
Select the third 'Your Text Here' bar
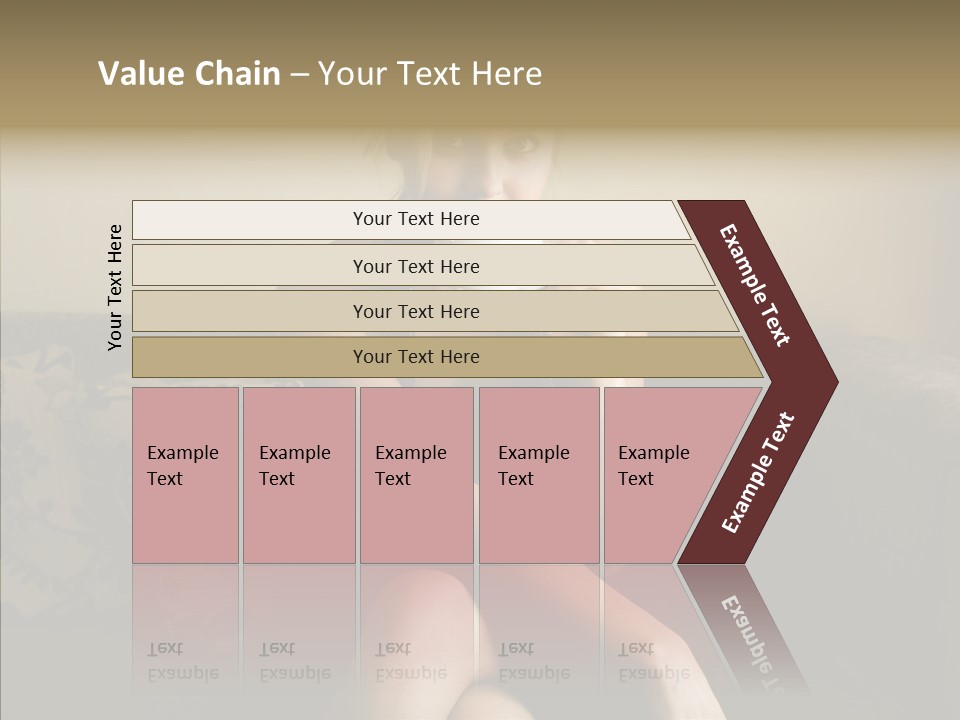tap(415, 311)
